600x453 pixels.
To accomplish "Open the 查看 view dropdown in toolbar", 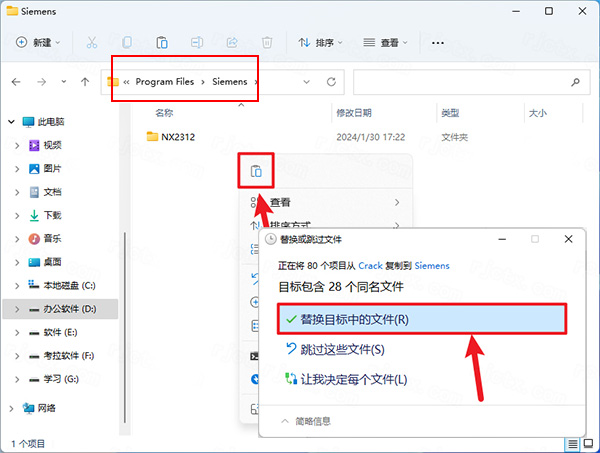I will [385, 42].
